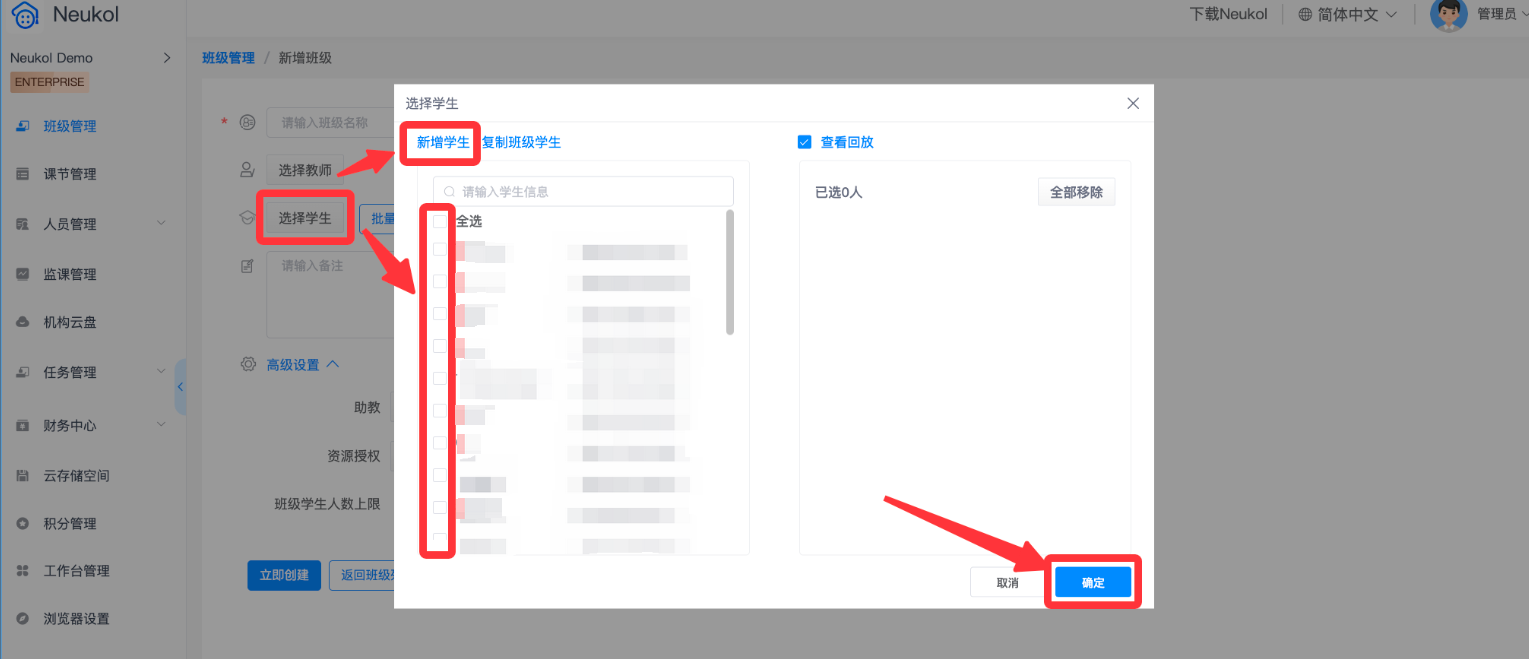Screen dimensions: 1529x659
Task: Select 班级管理 in the sidebar
Action: (x=70, y=126)
